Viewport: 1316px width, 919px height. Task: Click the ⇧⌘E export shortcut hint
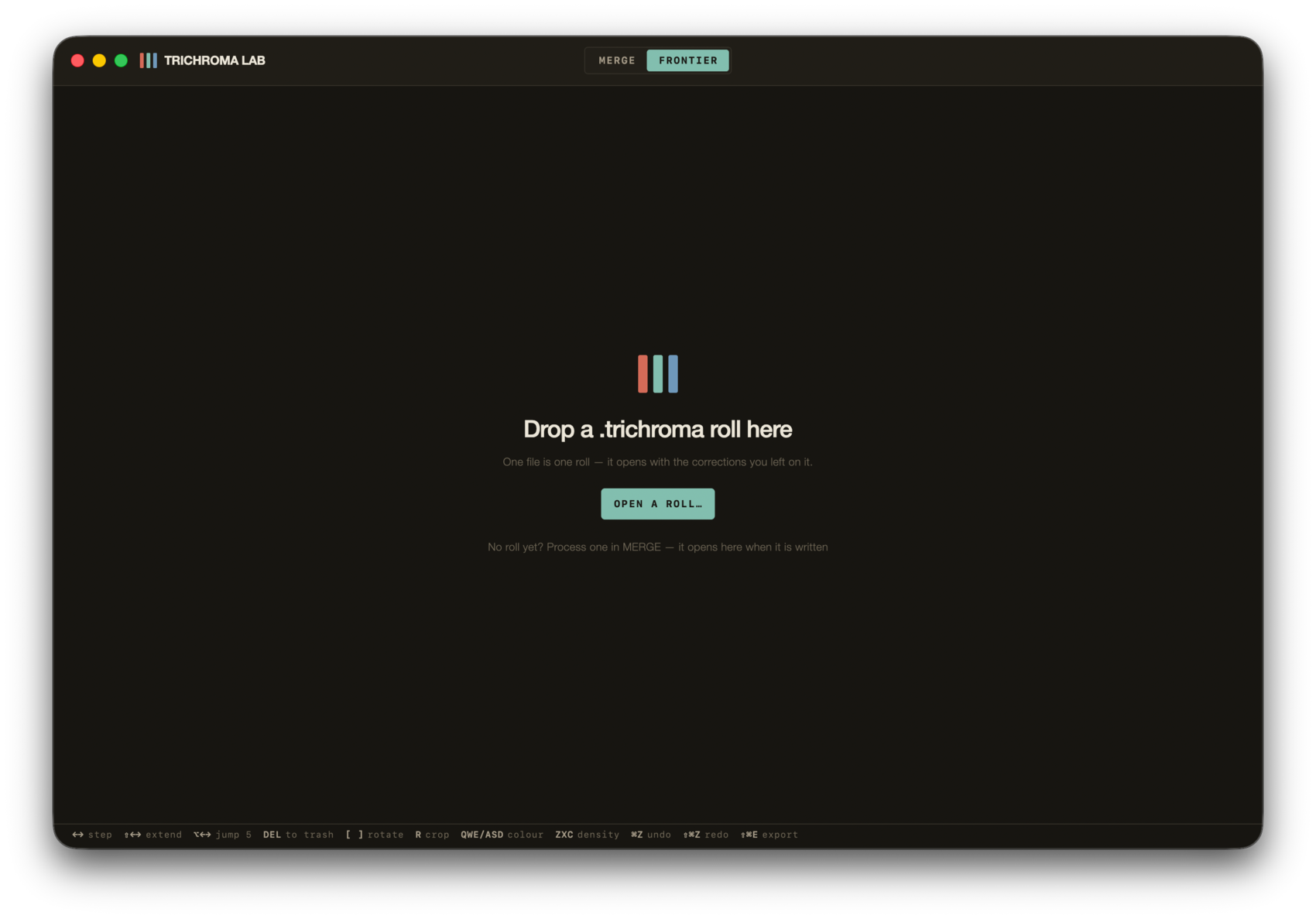pyautogui.click(x=769, y=835)
